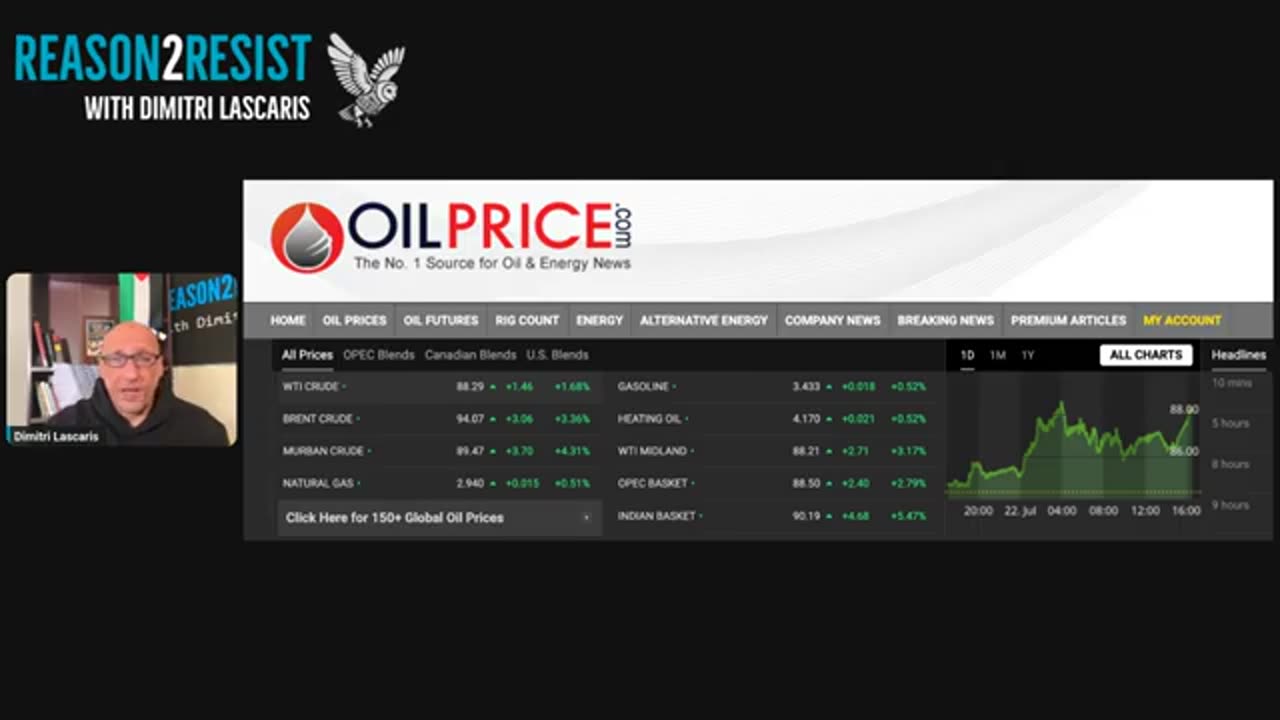Open the ENERGY menu item

click(600, 320)
